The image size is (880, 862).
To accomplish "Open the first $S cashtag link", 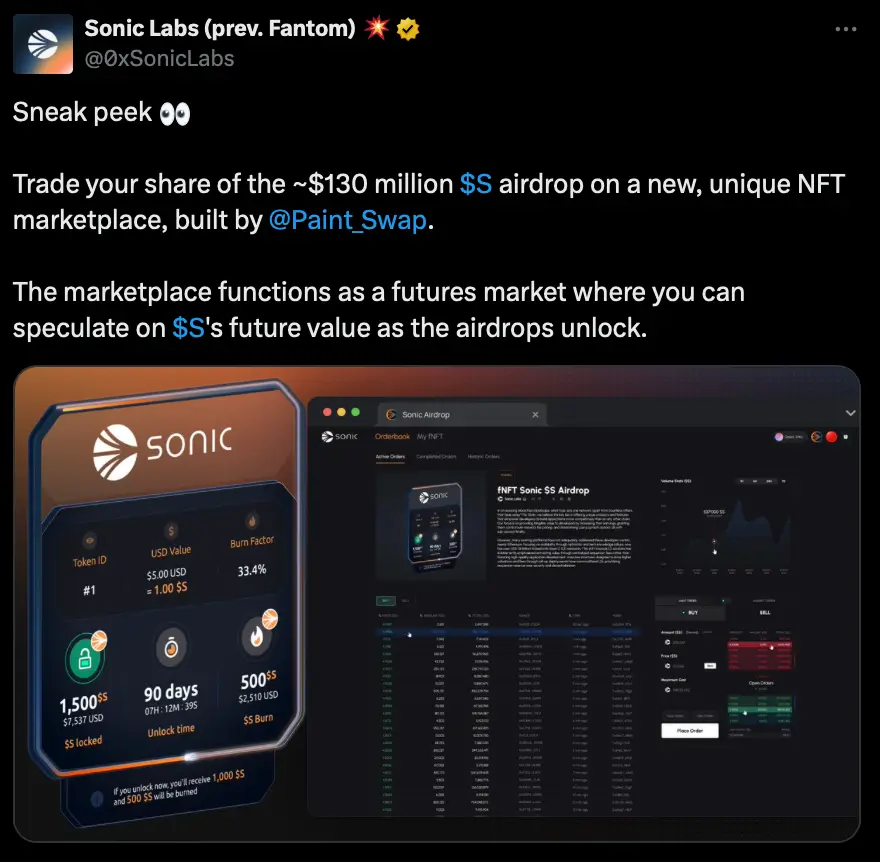I will click(475, 184).
